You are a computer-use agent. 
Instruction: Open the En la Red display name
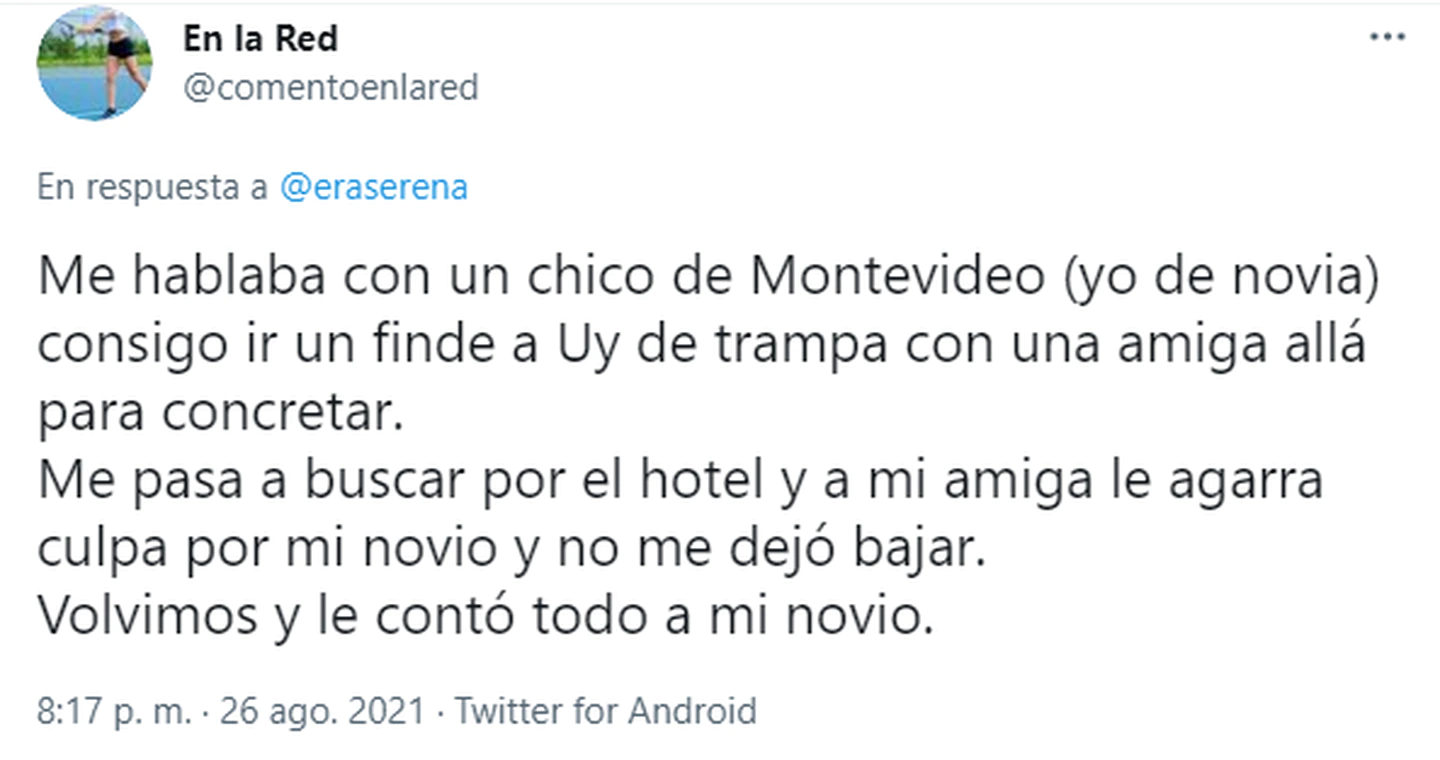tap(260, 39)
